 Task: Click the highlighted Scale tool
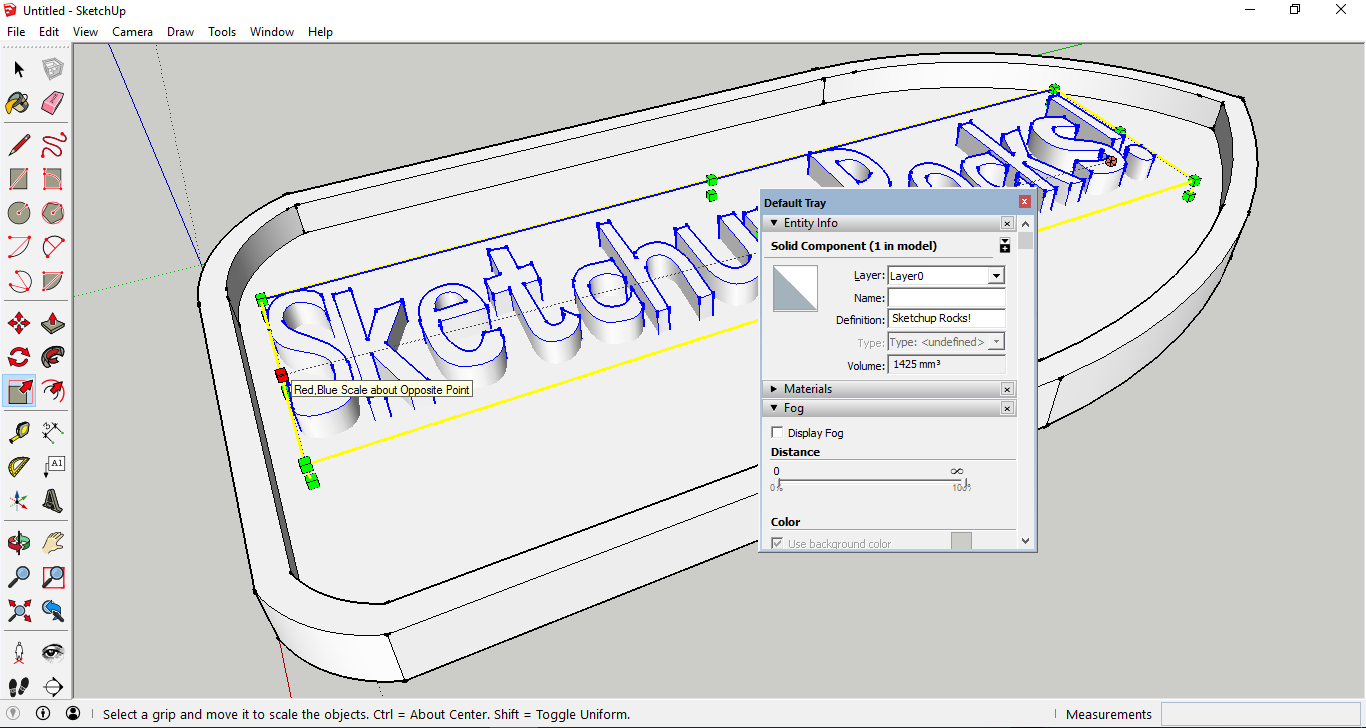[x=19, y=391]
